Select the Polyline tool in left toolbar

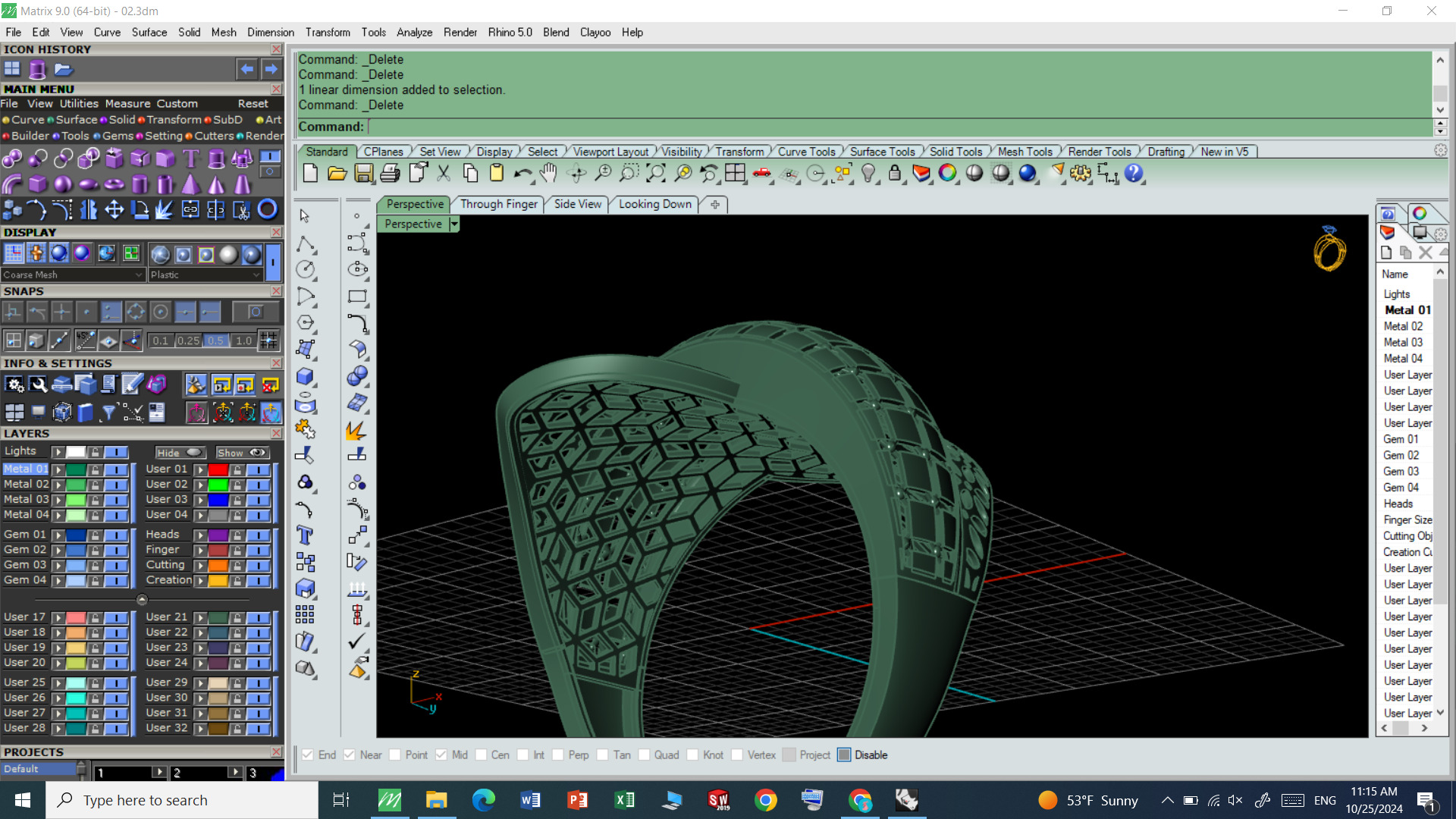point(305,243)
